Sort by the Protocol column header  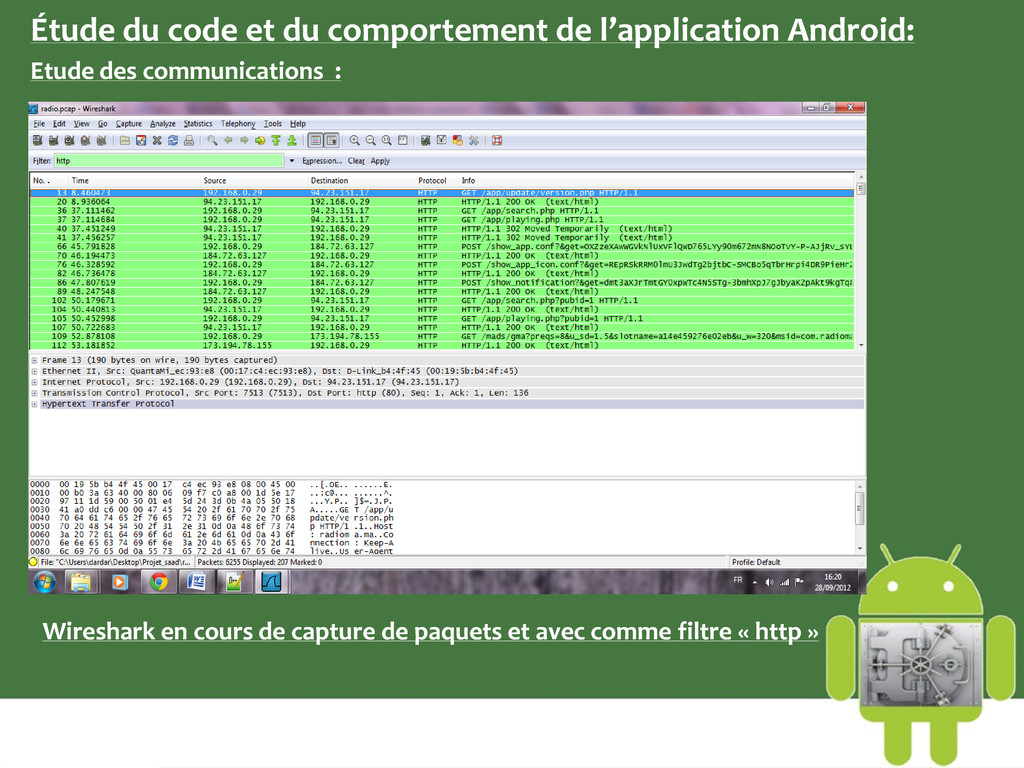click(x=437, y=180)
